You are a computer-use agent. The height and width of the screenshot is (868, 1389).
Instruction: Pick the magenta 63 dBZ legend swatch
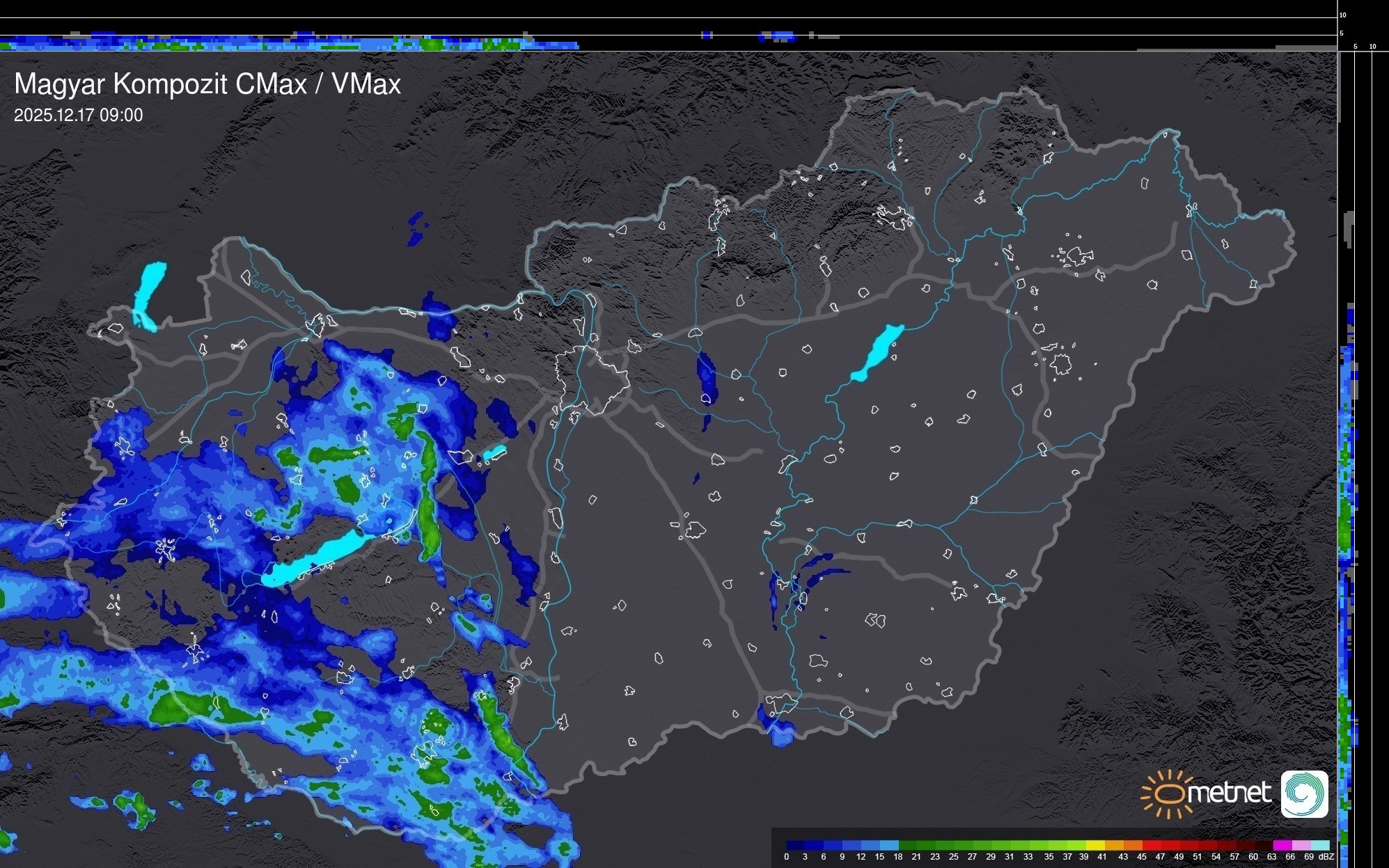click(x=1282, y=845)
